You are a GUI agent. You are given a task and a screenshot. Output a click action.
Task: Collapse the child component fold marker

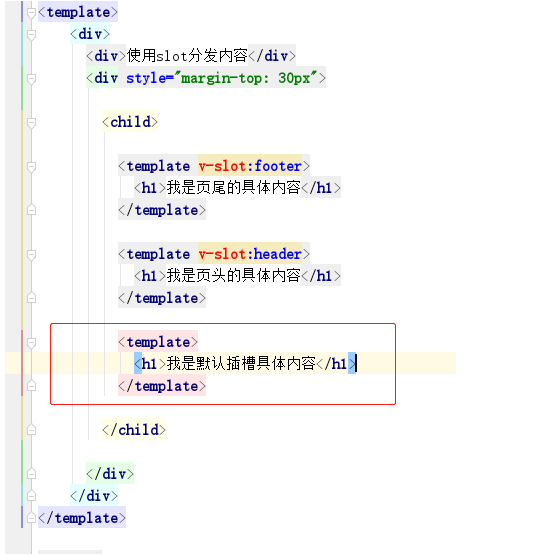tap(31, 123)
